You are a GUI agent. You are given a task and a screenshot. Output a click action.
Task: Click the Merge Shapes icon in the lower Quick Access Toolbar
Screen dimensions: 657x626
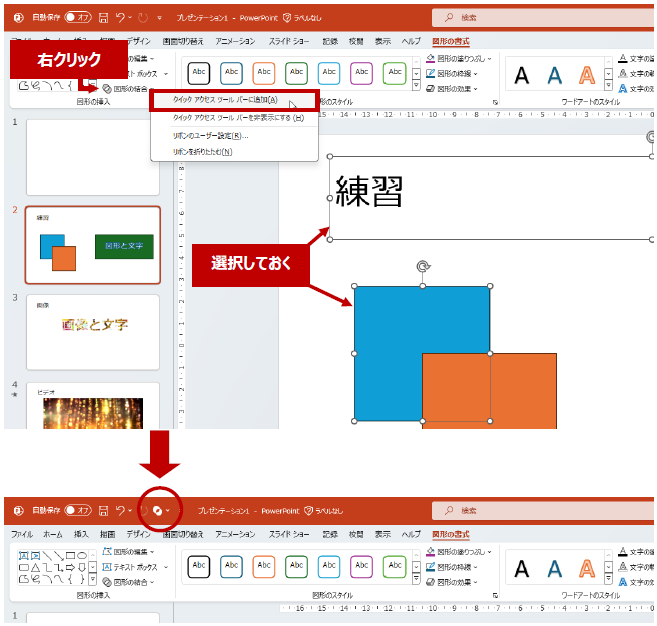[x=157, y=510]
